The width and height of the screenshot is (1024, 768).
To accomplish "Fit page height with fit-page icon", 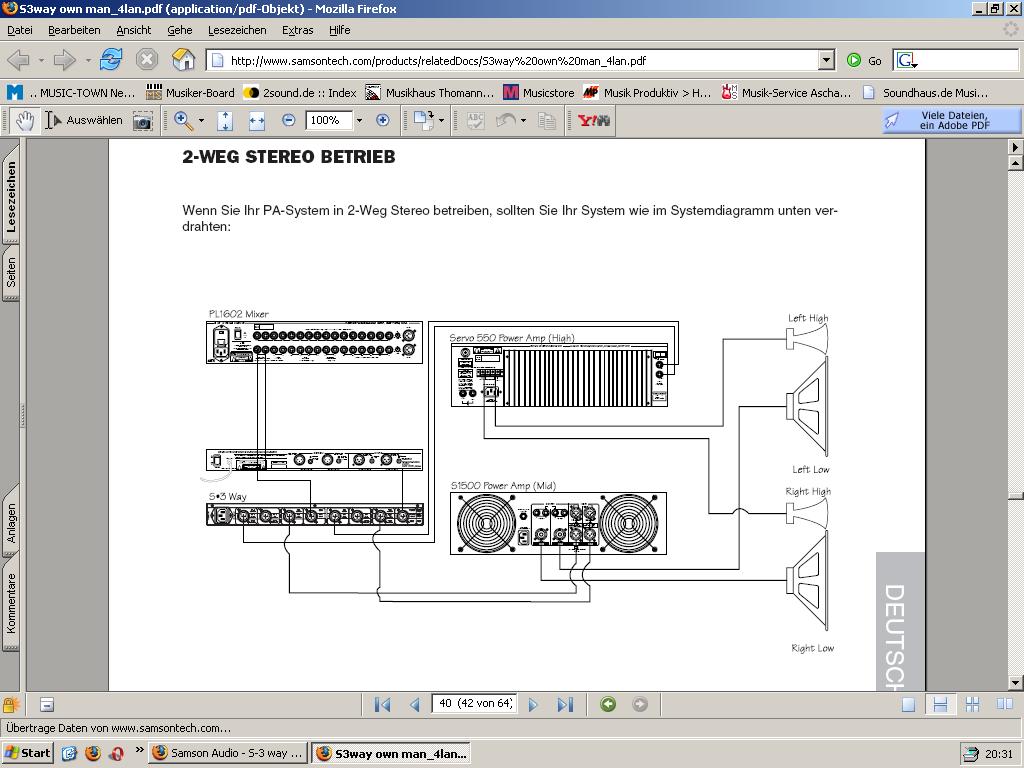I will coord(225,120).
